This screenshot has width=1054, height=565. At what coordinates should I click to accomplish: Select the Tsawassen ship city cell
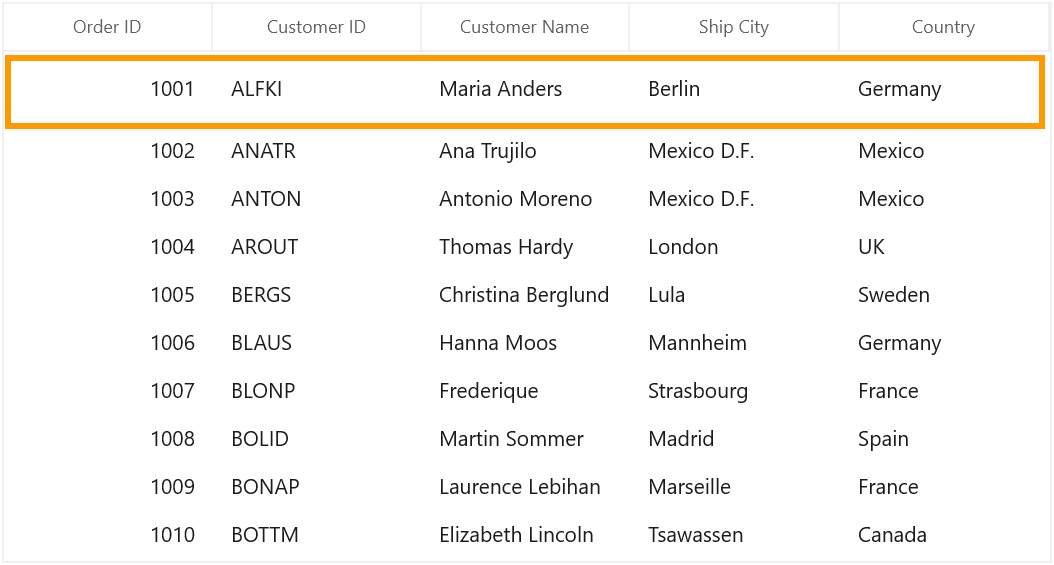[734, 535]
